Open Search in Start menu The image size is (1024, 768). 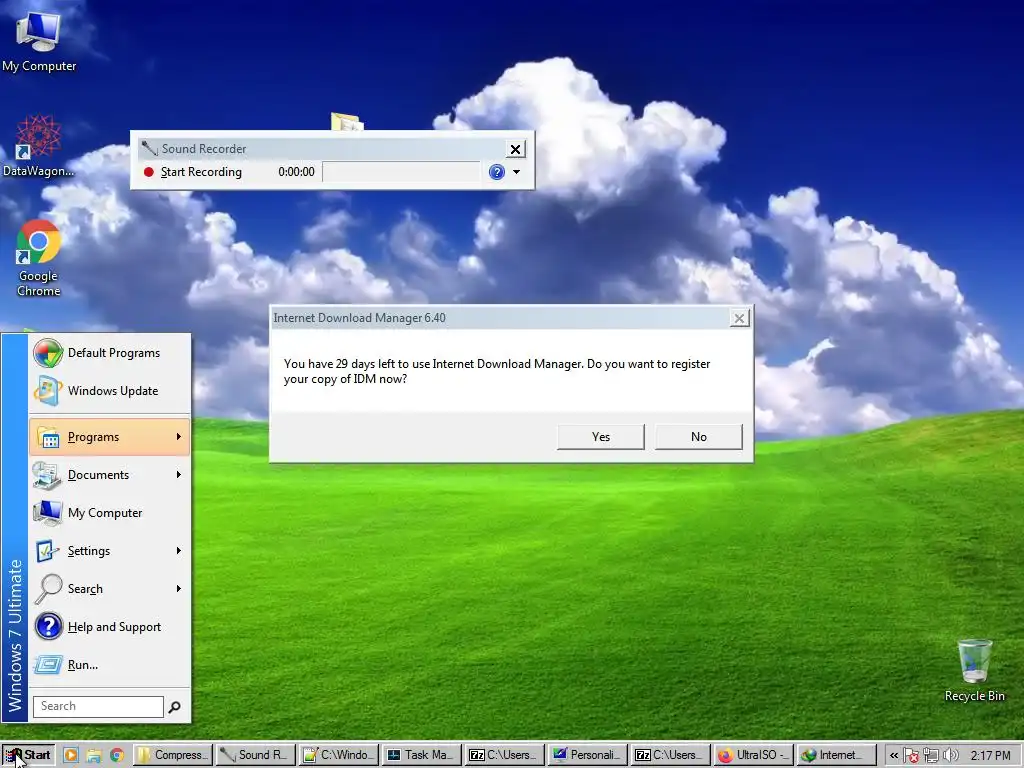pyautogui.click(x=110, y=588)
